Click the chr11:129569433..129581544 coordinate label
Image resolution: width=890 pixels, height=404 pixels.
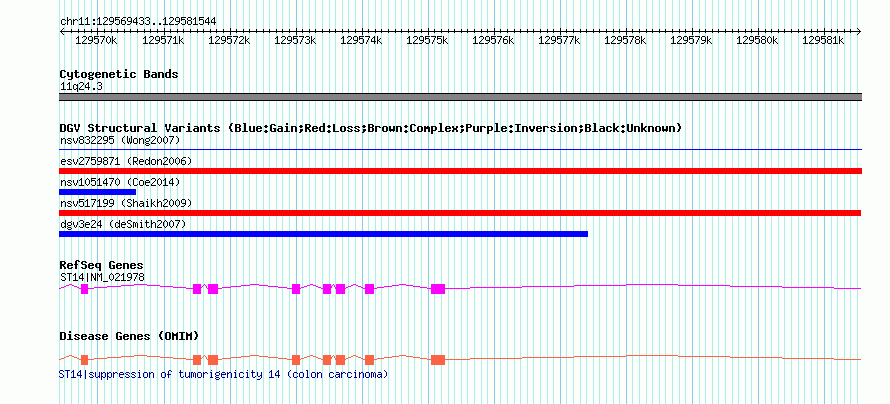(138, 21)
